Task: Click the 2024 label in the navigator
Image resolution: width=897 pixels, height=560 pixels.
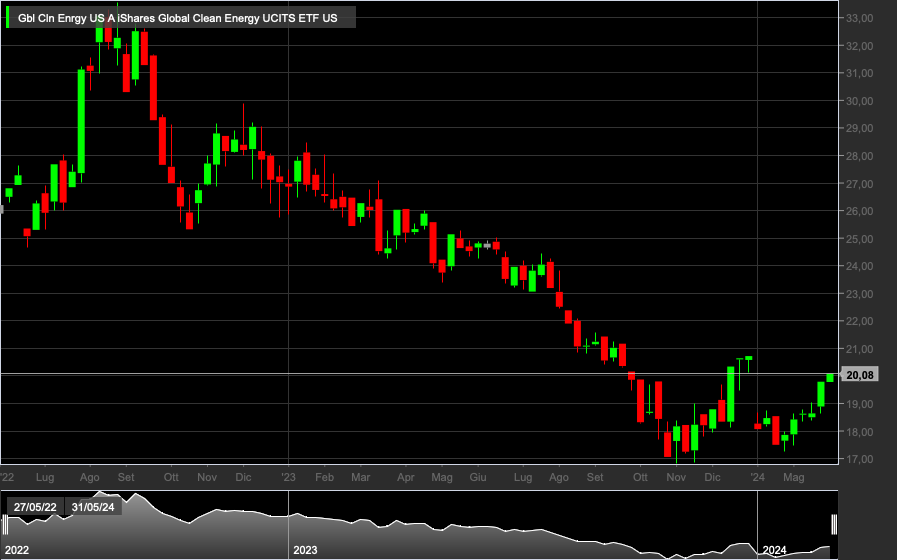Action: click(x=774, y=550)
